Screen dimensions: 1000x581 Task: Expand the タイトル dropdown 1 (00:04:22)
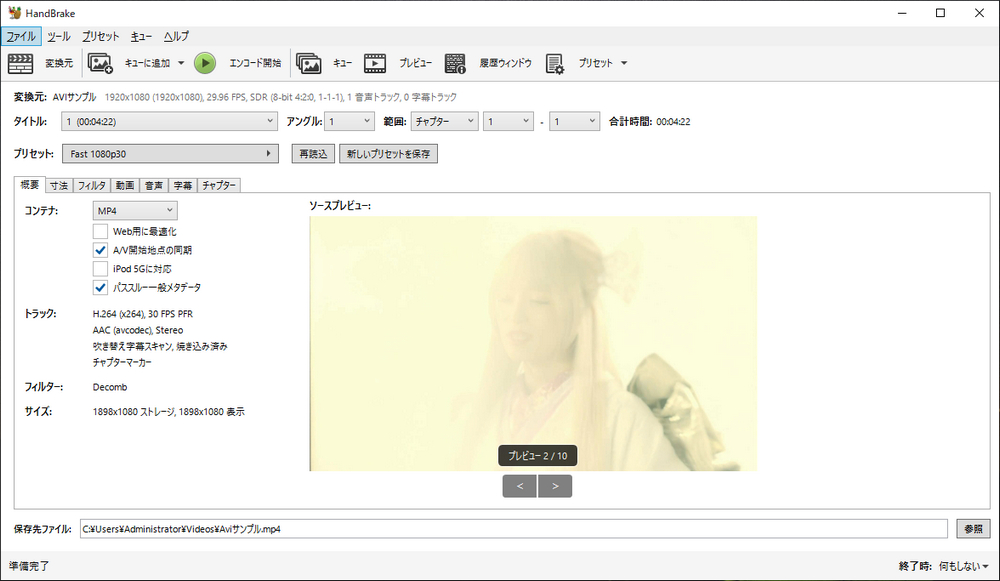coord(170,121)
